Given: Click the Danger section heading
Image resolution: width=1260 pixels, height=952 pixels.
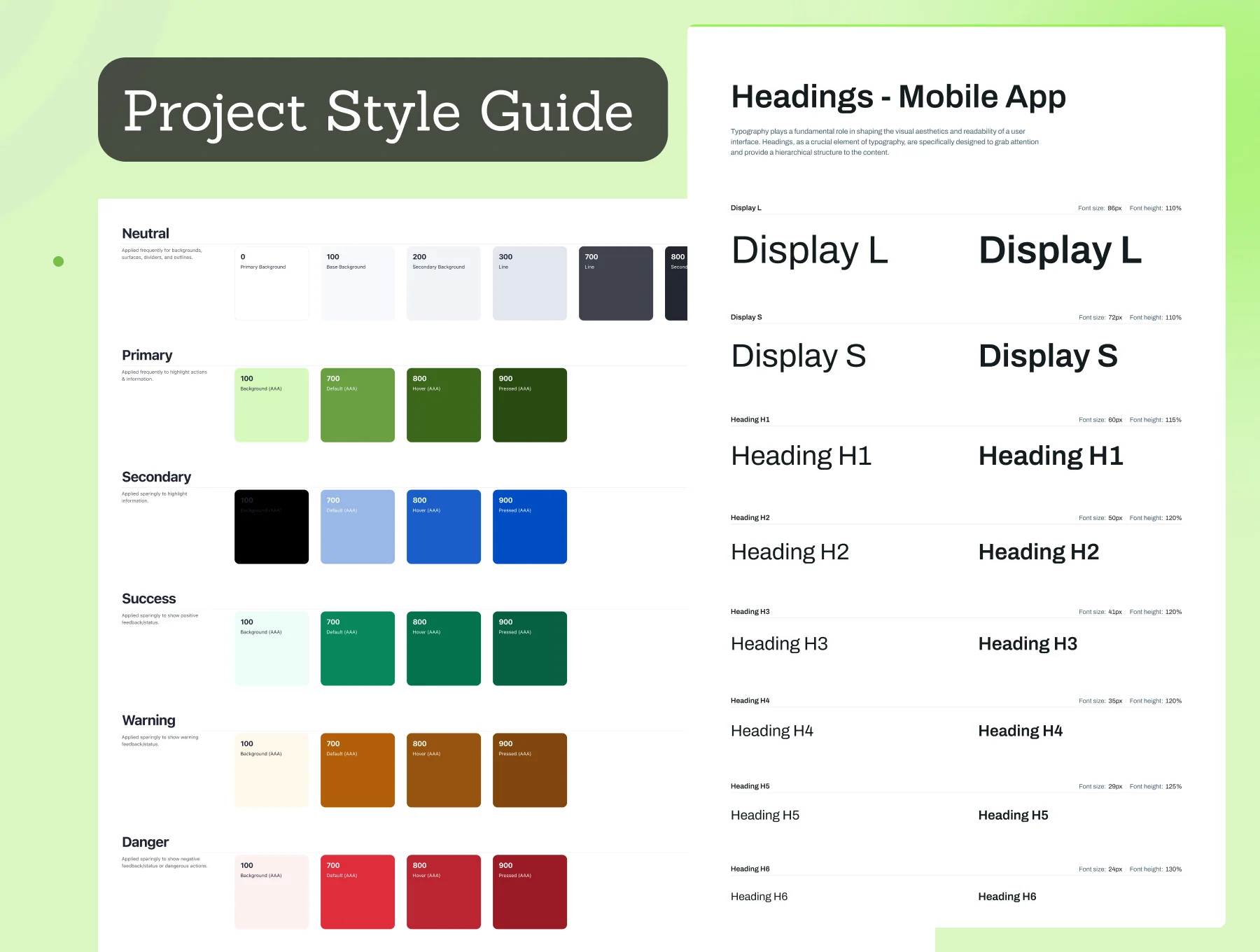Looking at the screenshot, I should 146,842.
